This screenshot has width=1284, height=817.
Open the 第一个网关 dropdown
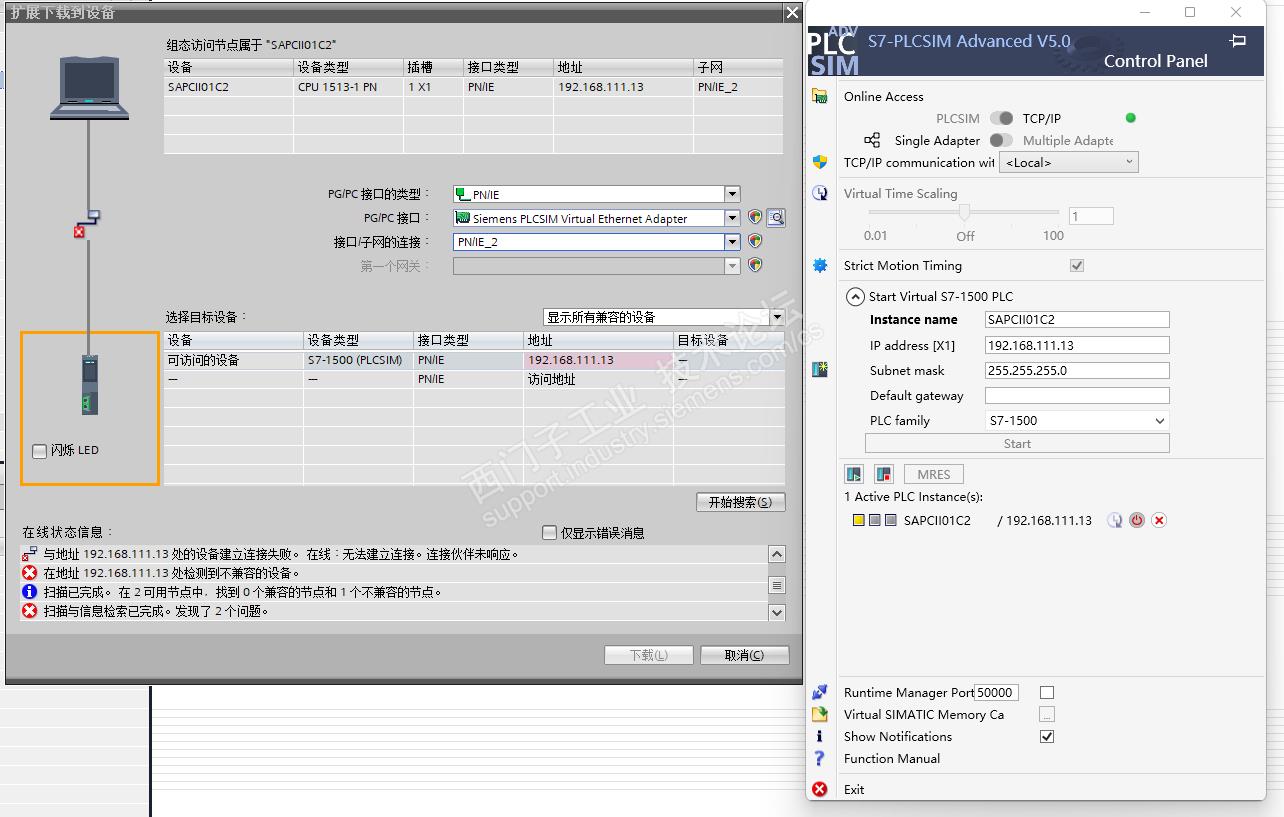coord(732,266)
